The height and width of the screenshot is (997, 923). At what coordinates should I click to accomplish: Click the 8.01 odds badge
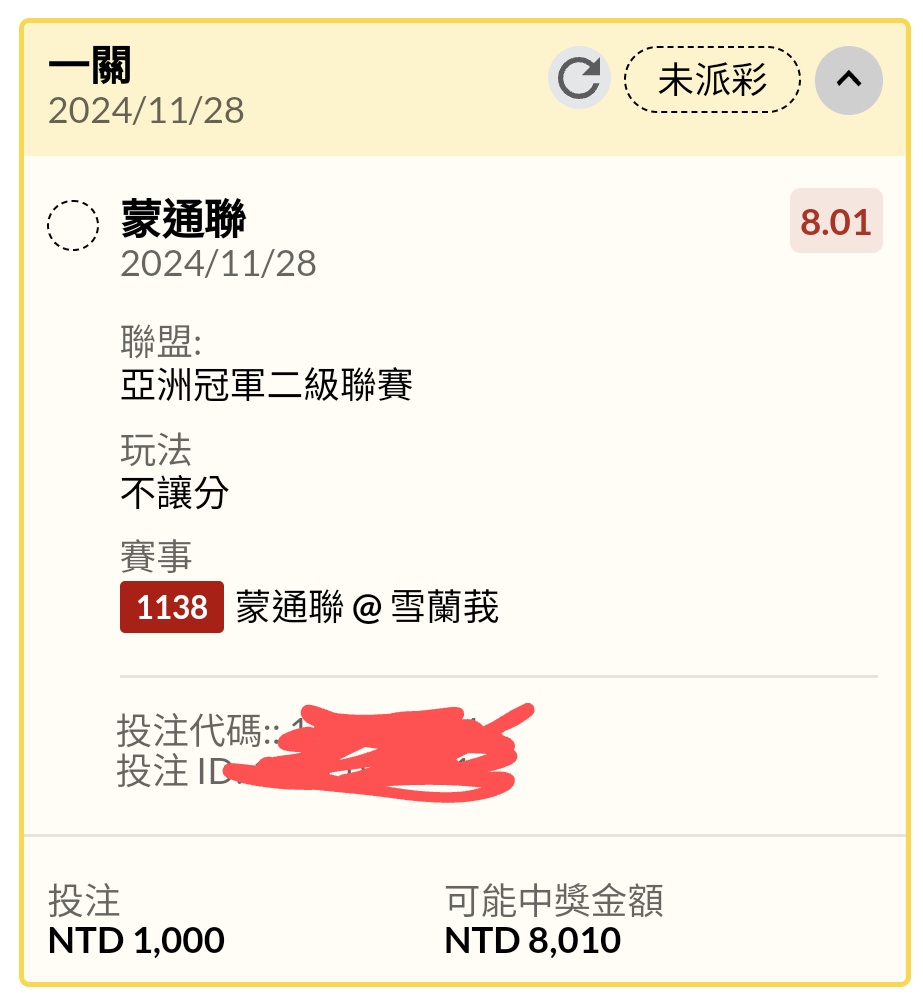click(836, 221)
